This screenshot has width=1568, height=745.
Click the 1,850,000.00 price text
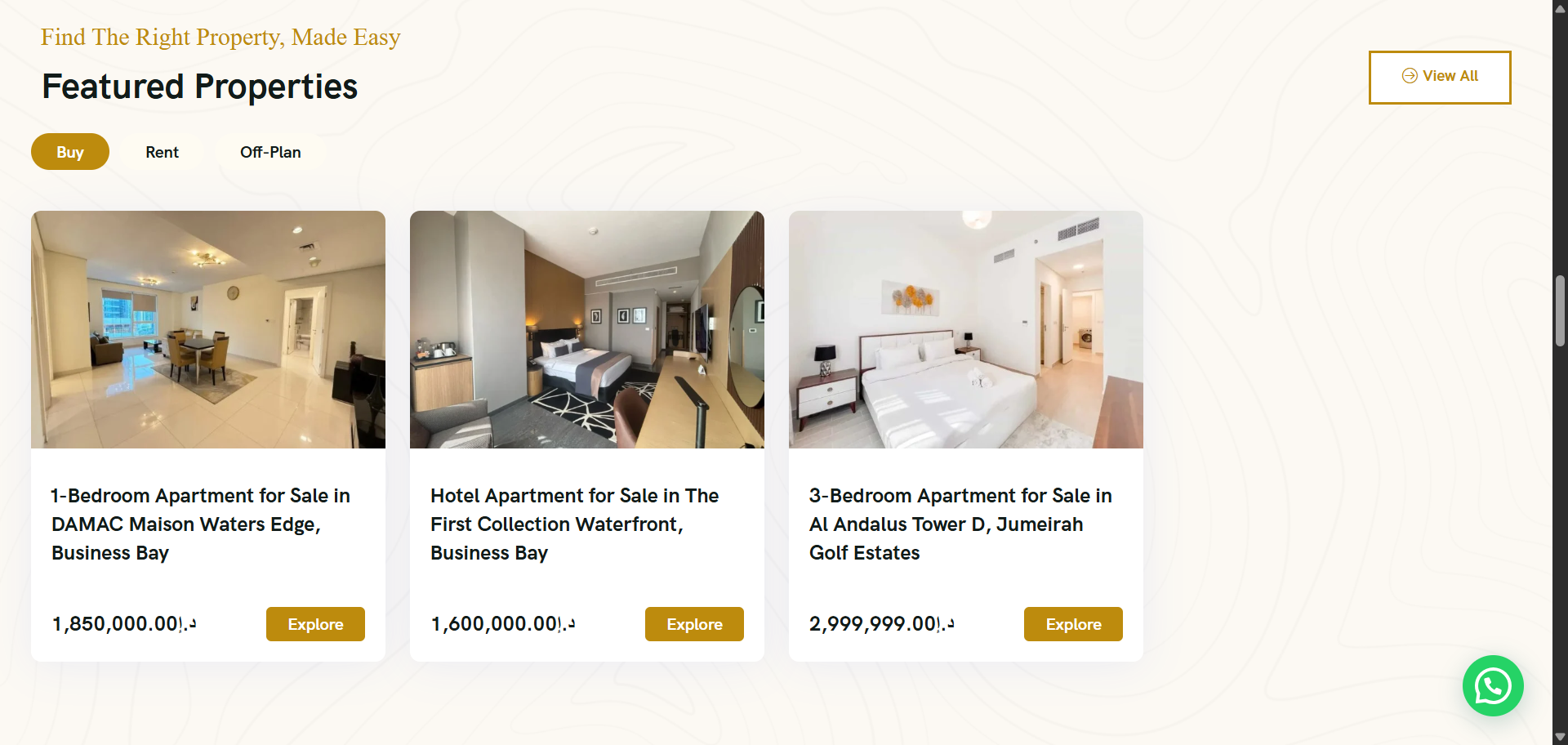click(124, 624)
